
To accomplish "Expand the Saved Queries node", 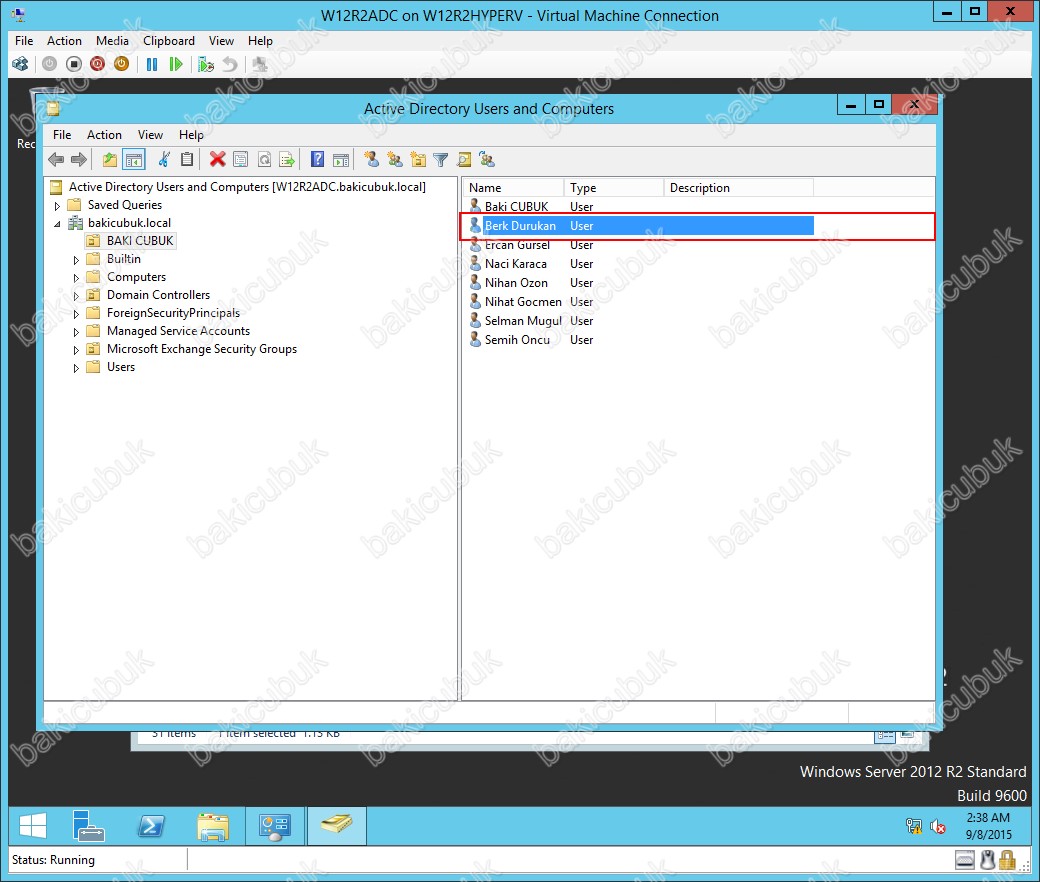I will point(58,206).
